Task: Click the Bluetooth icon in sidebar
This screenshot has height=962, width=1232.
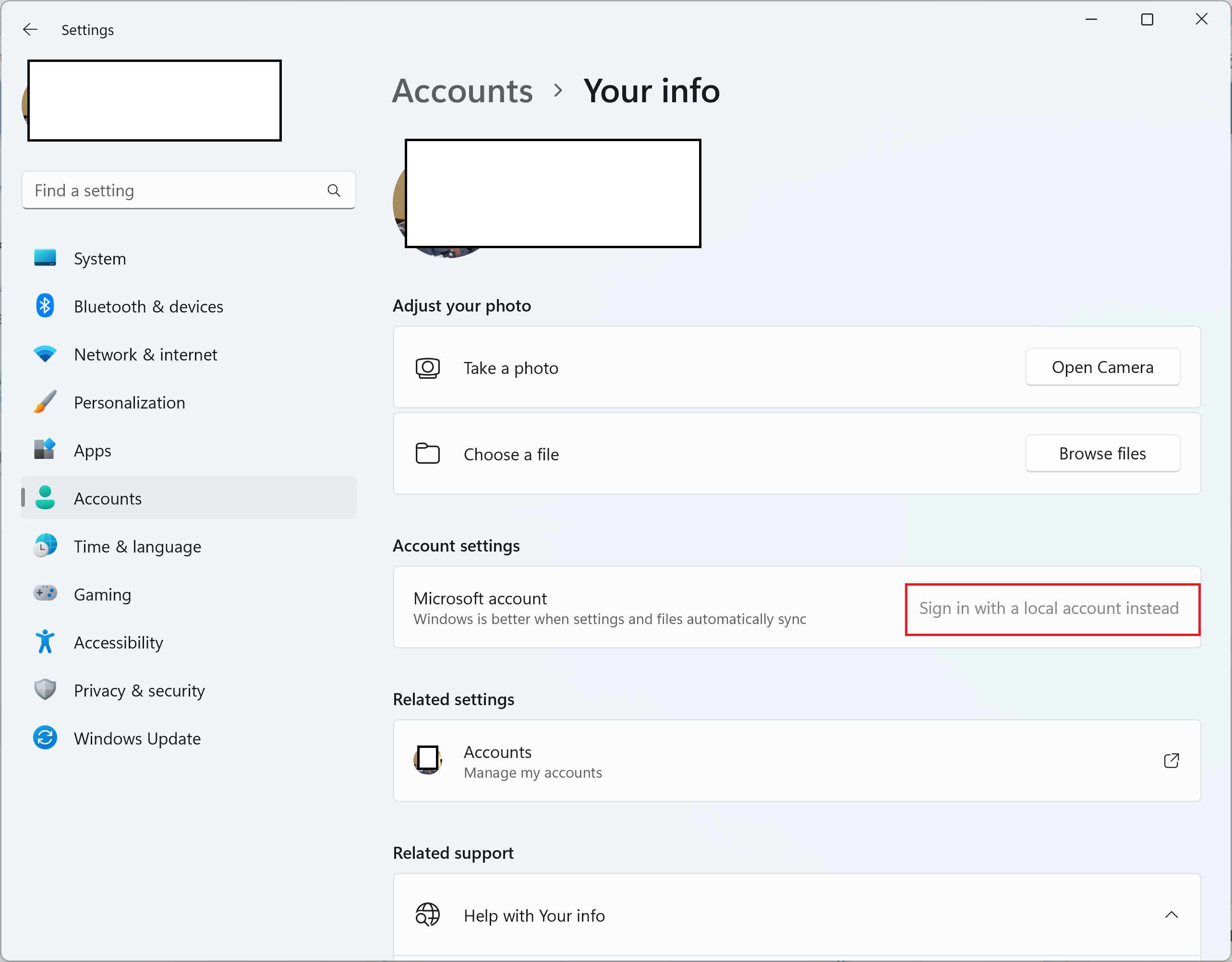Action: click(x=45, y=306)
